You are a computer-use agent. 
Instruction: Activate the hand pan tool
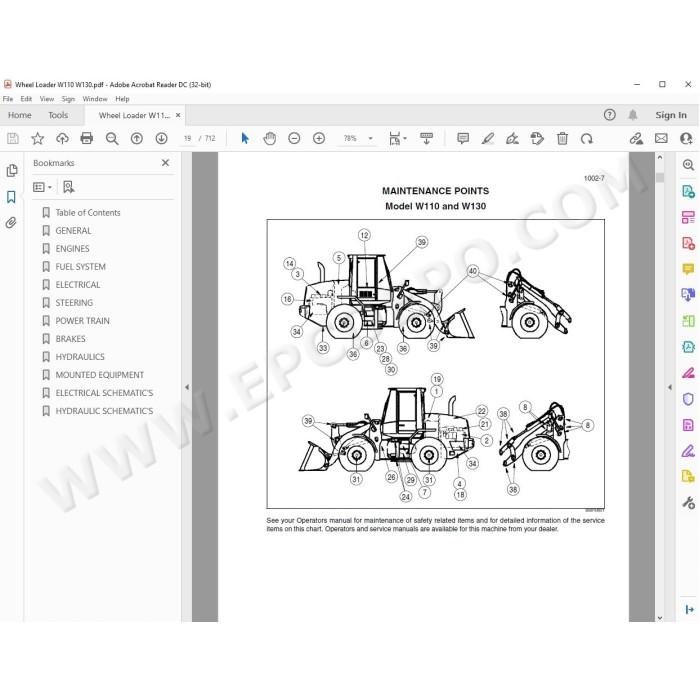270,138
